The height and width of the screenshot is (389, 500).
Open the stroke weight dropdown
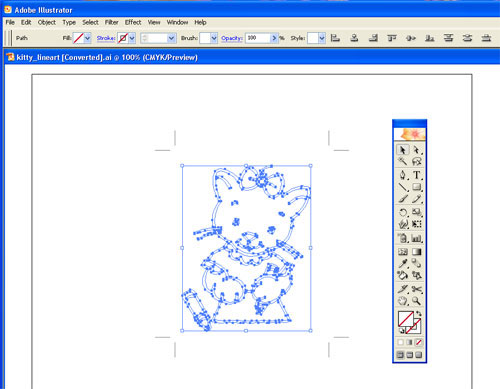pyautogui.click(x=171, y=38)
